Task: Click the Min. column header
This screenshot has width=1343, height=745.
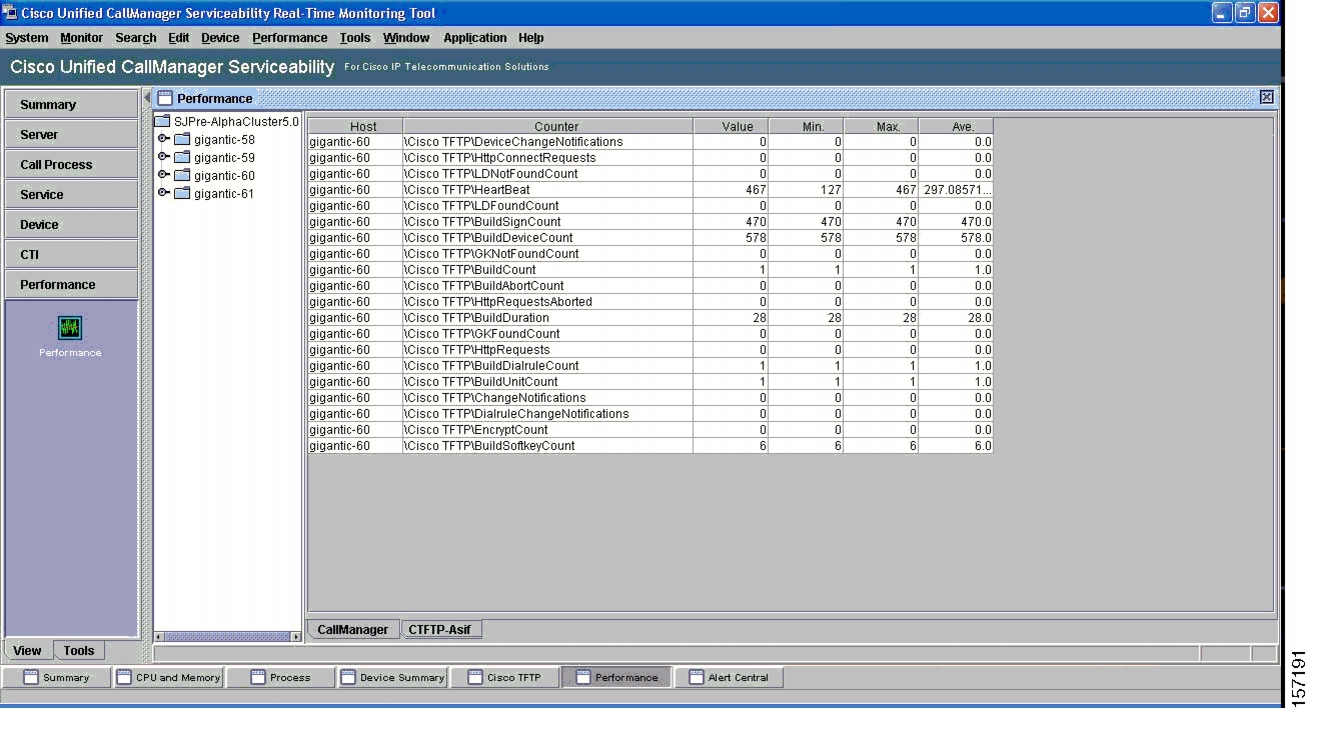Action: 806,126
